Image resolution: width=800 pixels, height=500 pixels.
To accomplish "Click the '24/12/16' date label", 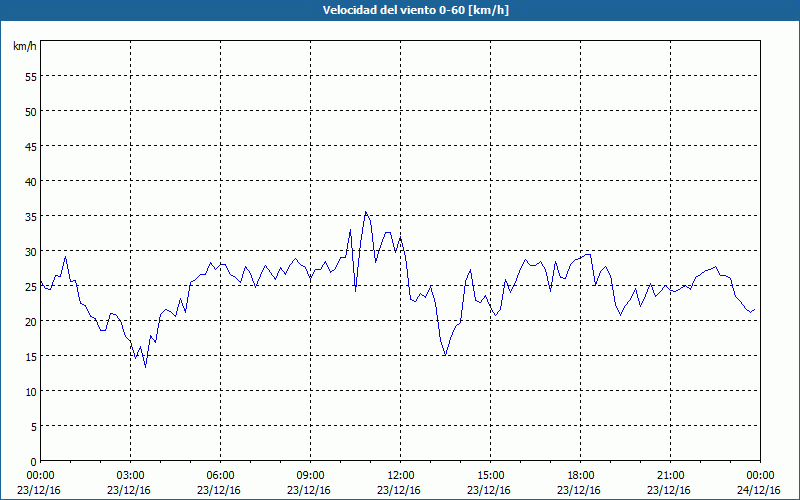I will point(759,490).
